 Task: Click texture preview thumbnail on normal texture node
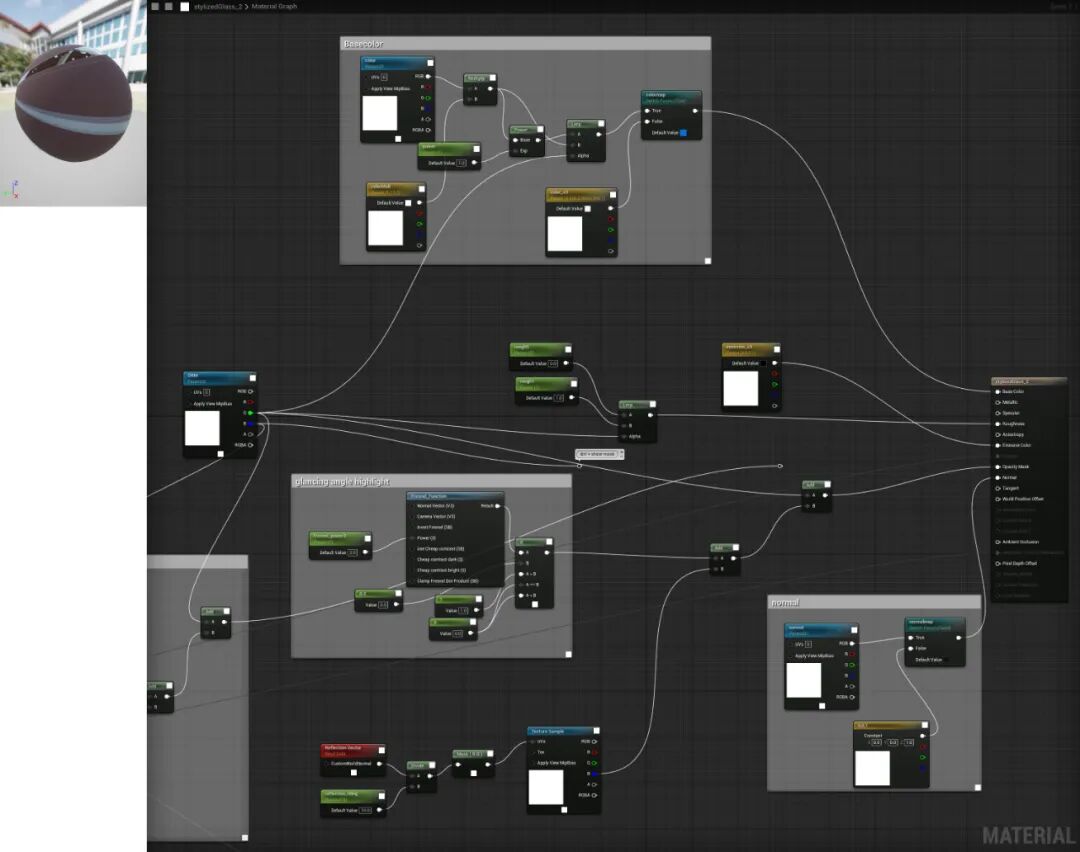tap(804, 680)
